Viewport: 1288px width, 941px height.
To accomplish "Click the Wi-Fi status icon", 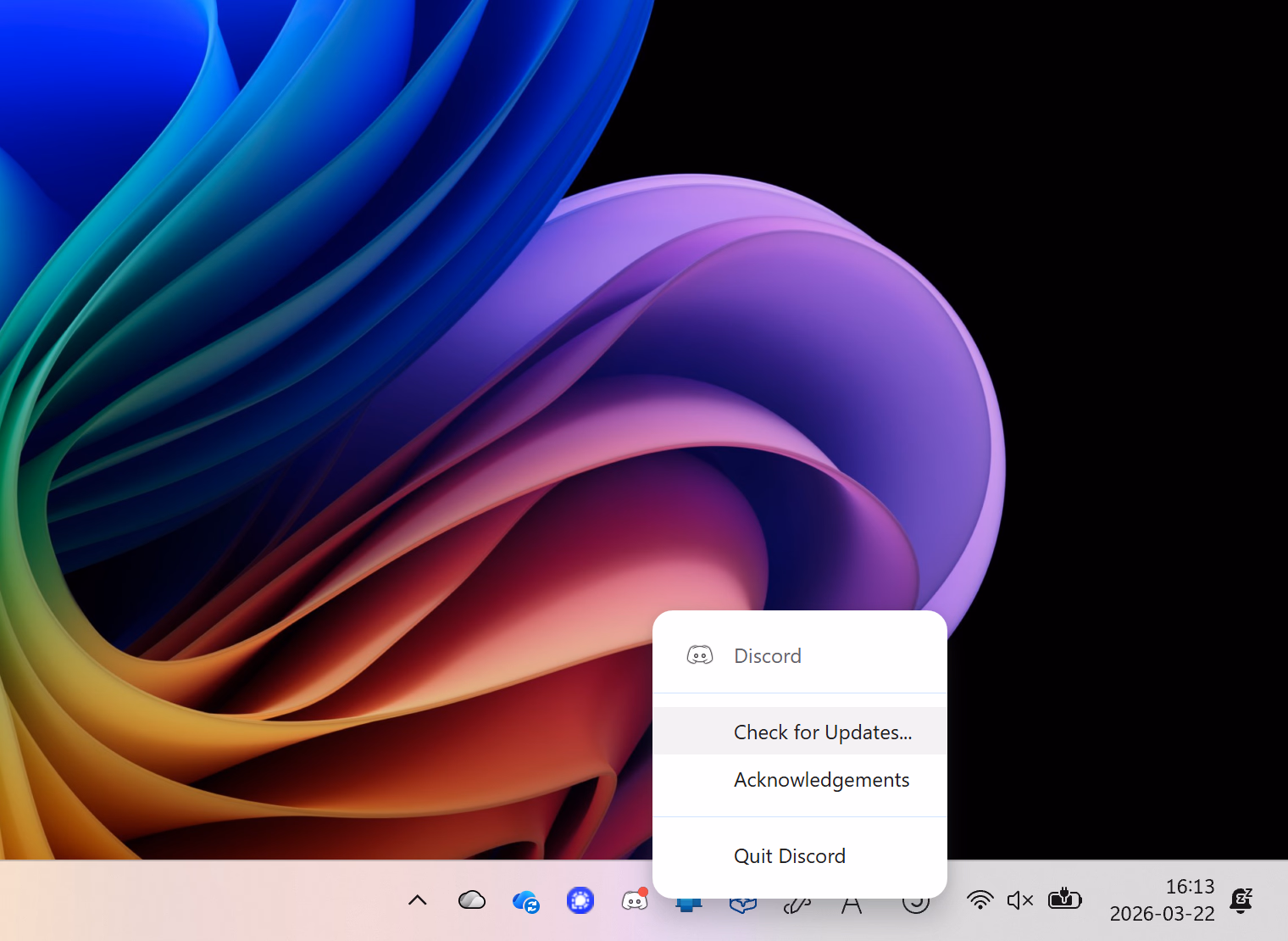I will (980, 900).
